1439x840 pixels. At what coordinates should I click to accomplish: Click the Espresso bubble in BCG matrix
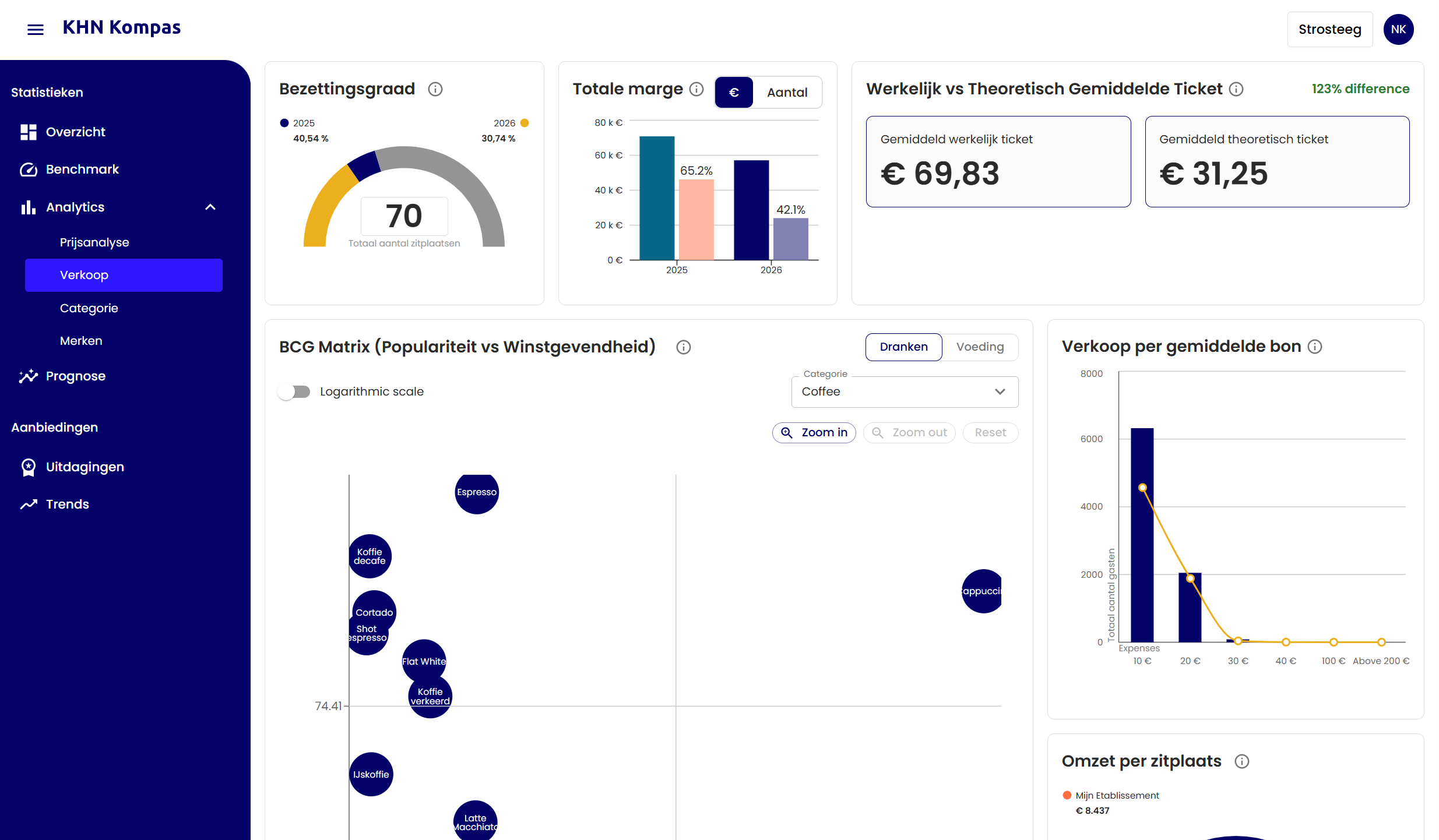pyautogui.click(x=476, y=492)
